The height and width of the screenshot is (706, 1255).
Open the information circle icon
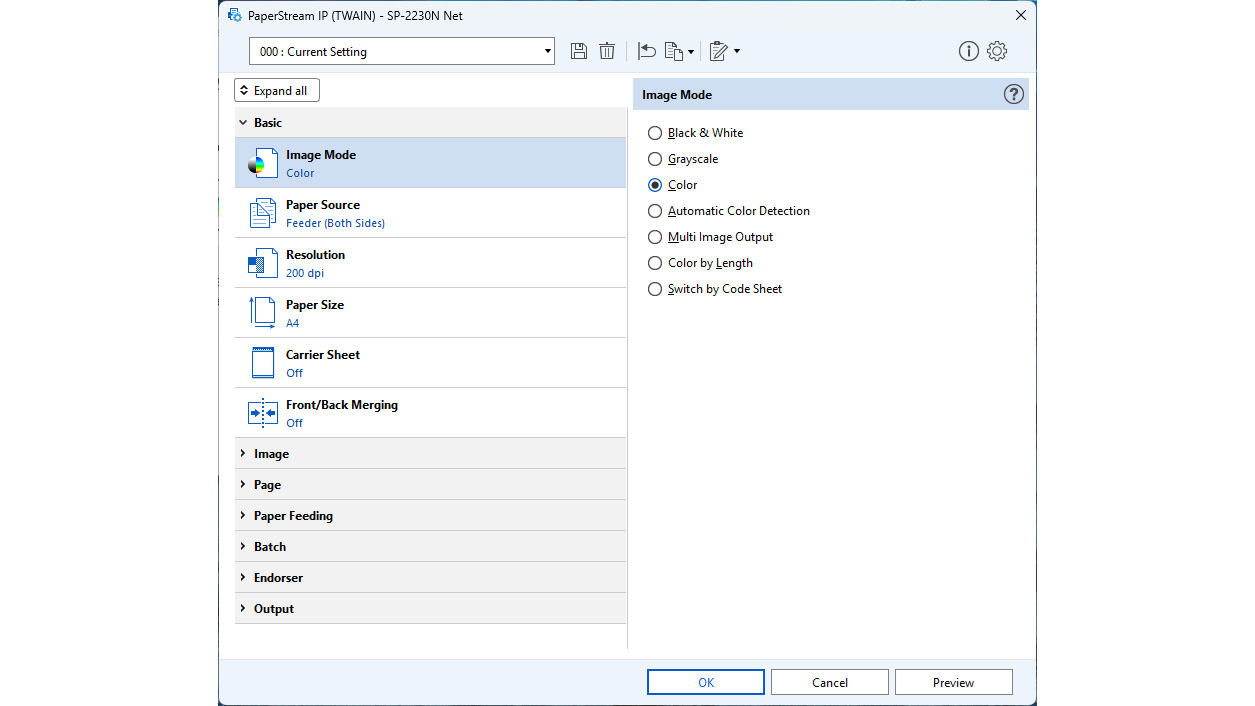(x=968, y=51)
